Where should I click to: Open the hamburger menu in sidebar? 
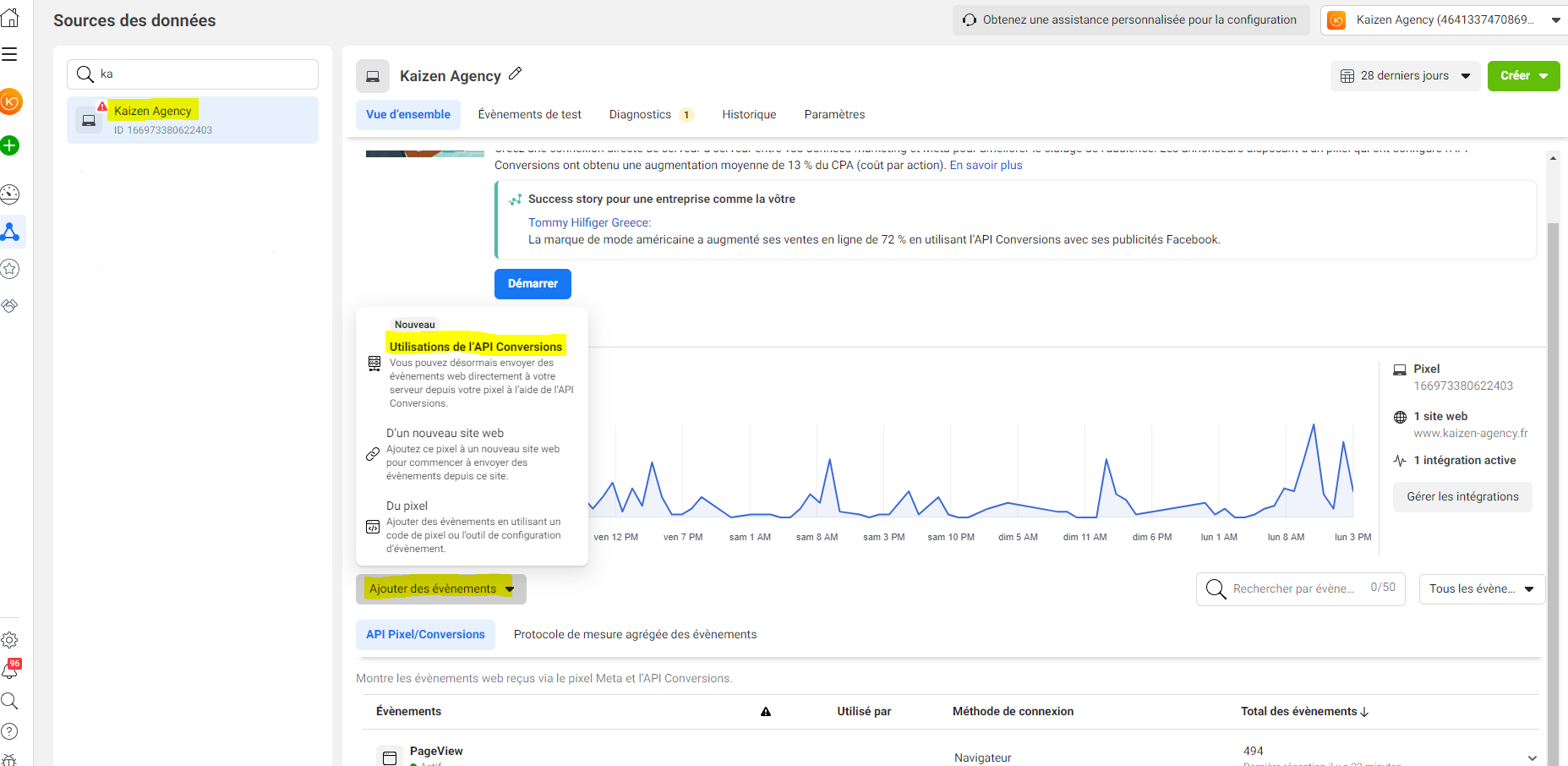9,55
